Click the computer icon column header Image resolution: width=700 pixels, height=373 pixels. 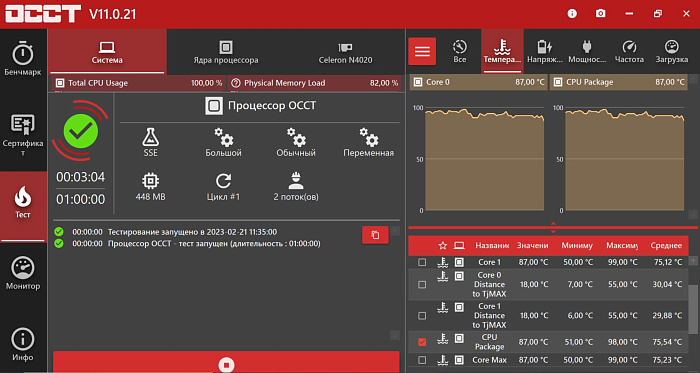click(x=459, y=245)
